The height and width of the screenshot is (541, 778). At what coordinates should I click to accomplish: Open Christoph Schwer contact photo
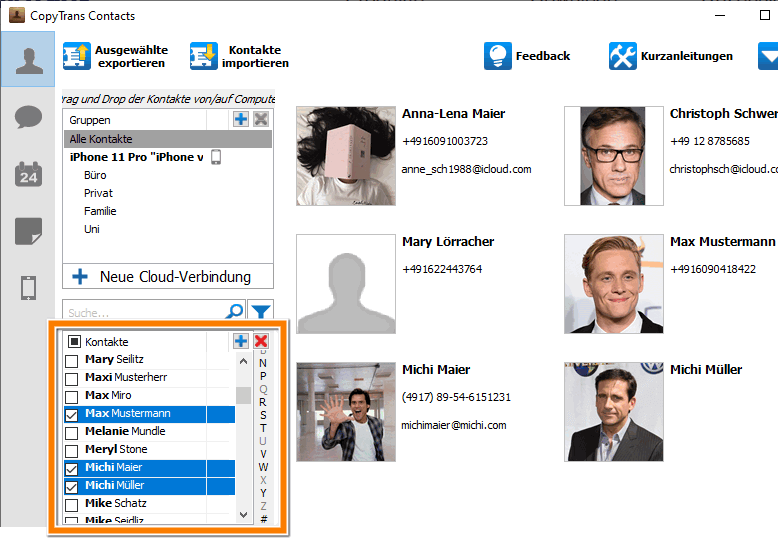(614, 156)
